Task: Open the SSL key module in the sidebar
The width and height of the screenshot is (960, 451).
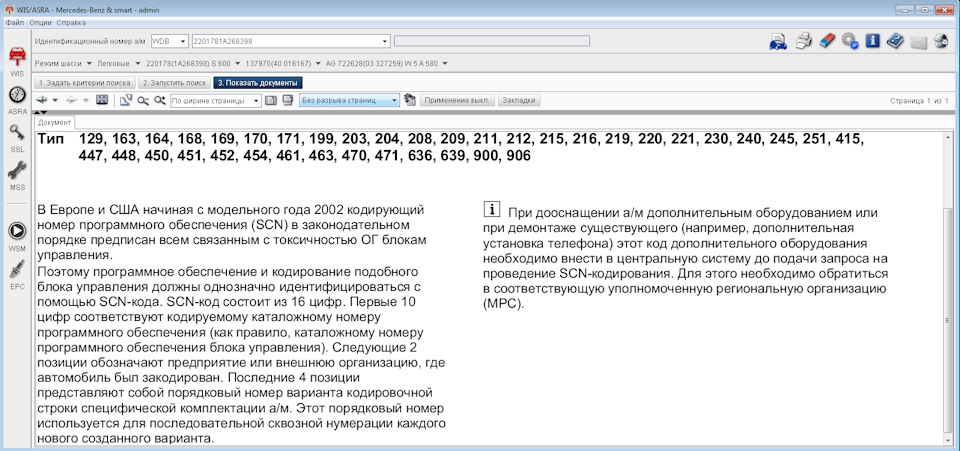Action: [17, 133]
